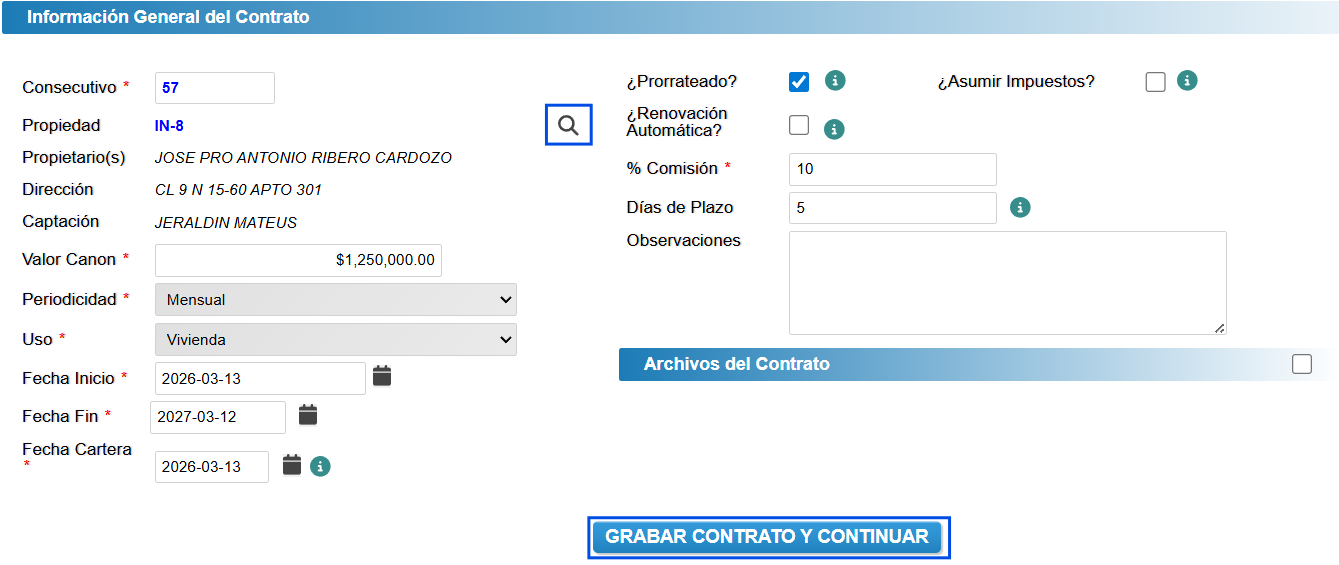
Task: Open the Fecha Fin calendar picker
Action: (308, 415)
